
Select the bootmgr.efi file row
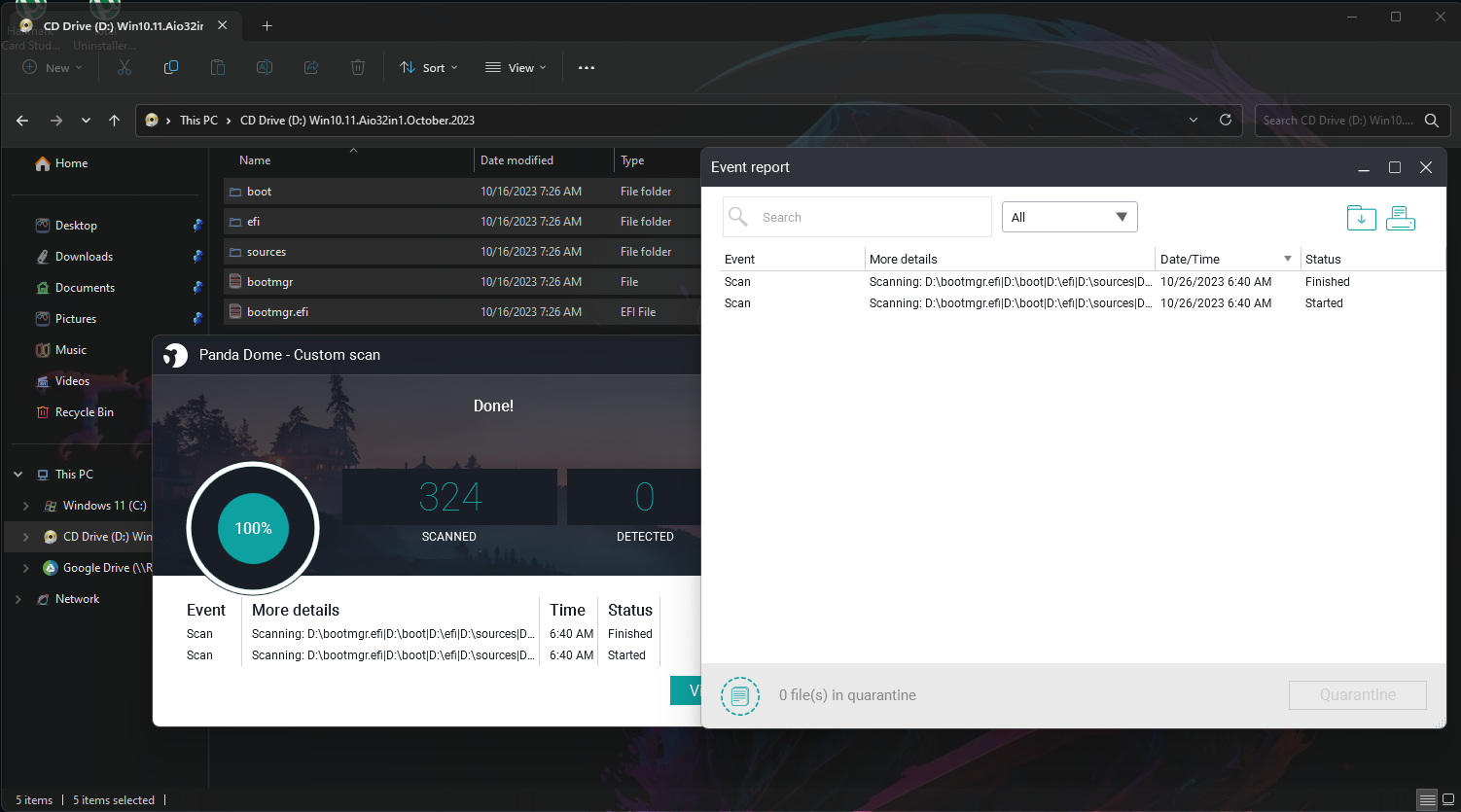coord(462,312)
